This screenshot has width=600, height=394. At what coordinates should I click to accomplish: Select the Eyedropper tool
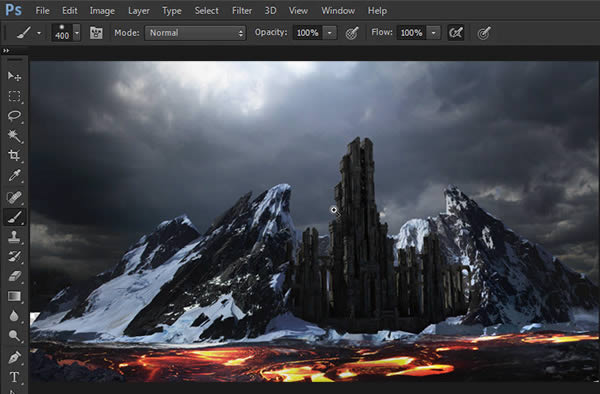click(x=15, y=176)
